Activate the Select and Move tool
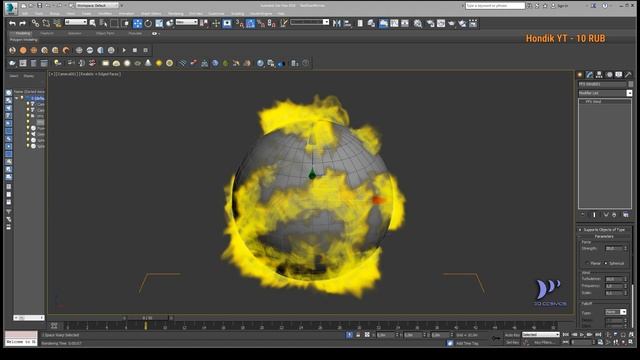The width and height of the screenshot is (640, 360). point(138,23)
